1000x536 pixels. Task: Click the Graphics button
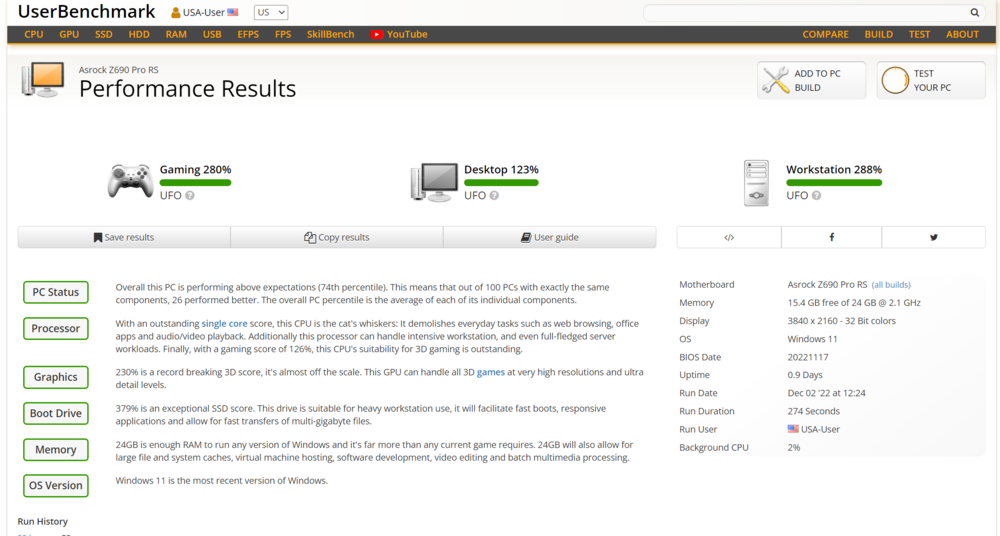(x=55, y=377)
